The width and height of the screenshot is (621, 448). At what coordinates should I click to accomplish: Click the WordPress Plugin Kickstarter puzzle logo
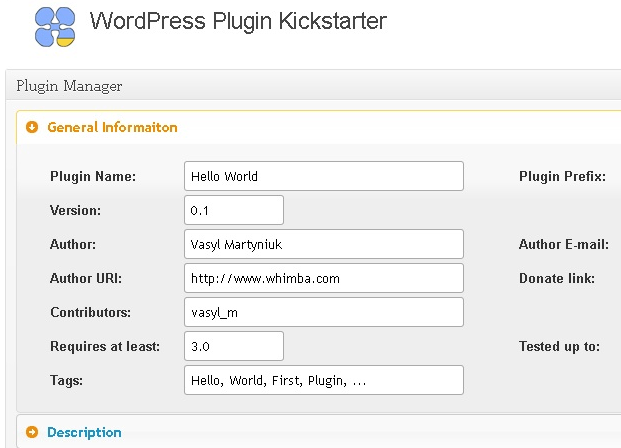tap(55, 27)
